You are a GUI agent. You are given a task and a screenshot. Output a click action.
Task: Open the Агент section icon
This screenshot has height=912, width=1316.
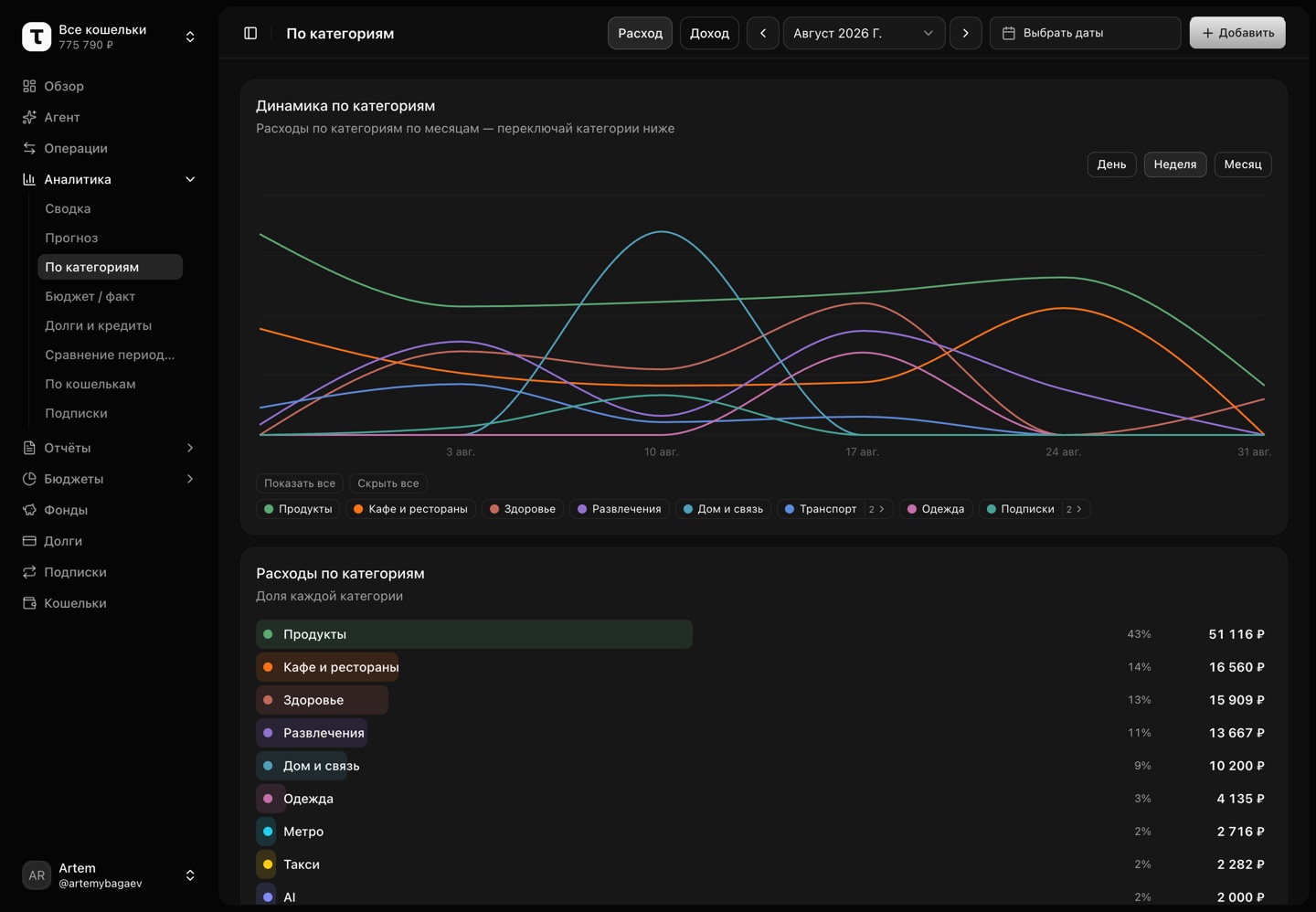click(x=29, y=117)
